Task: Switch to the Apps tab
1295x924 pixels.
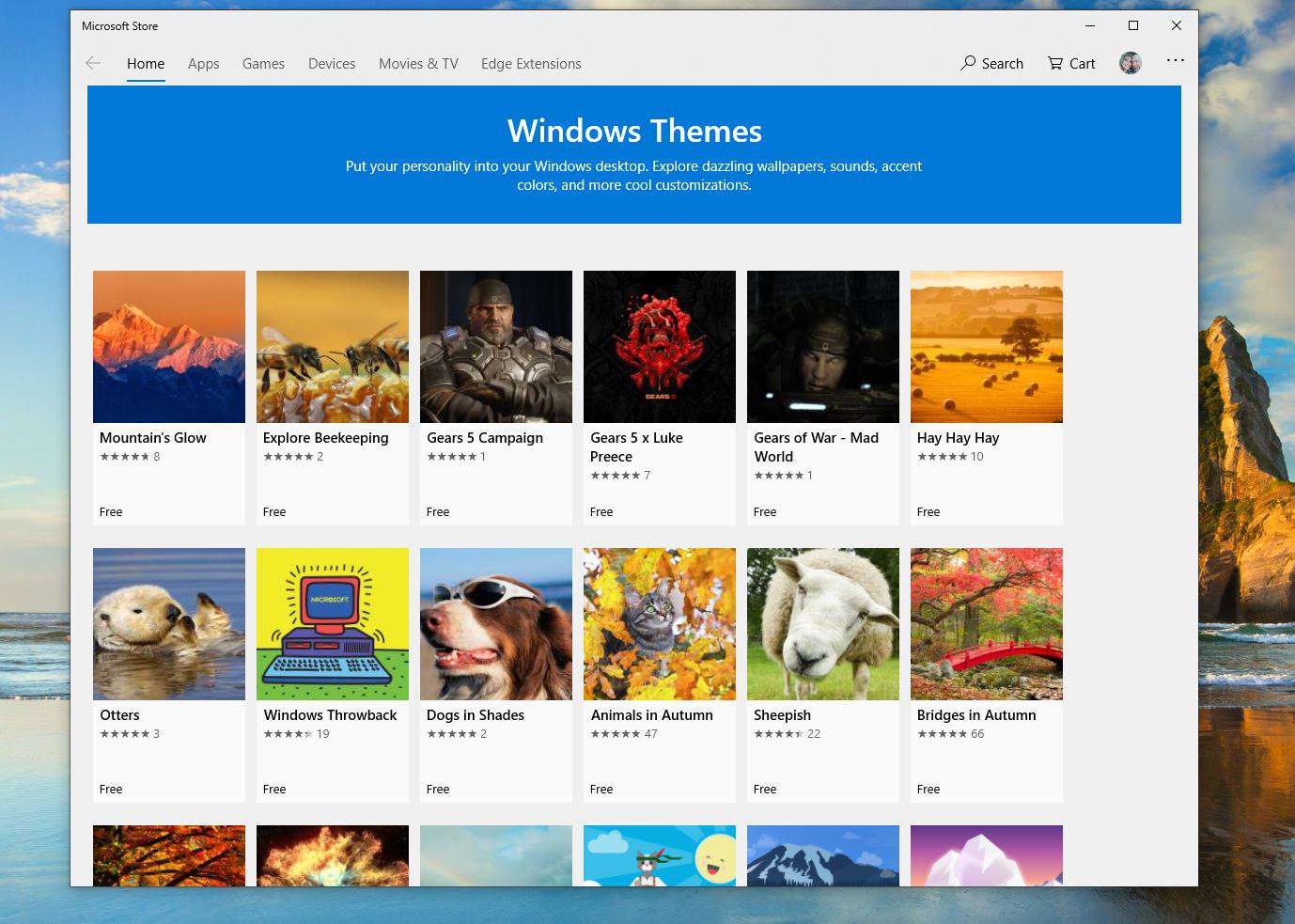Action: point(203,64)
